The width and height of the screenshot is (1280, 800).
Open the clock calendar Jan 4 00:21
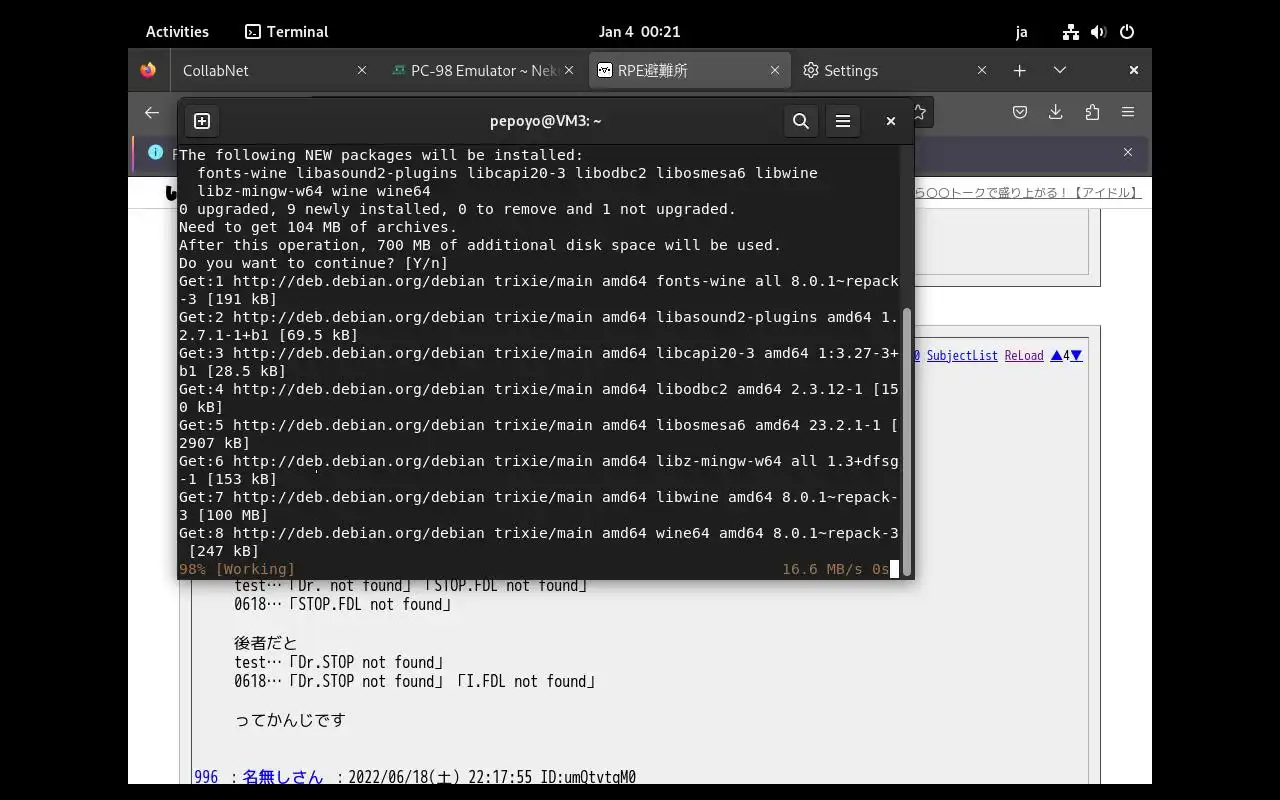639,32
